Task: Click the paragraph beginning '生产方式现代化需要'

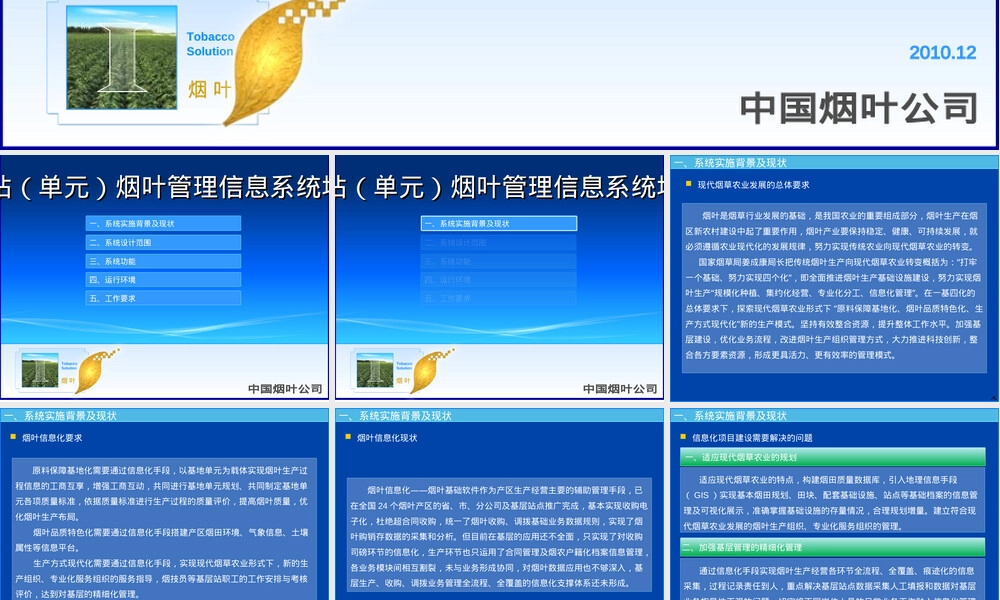Action: click(x=162, y=579)
